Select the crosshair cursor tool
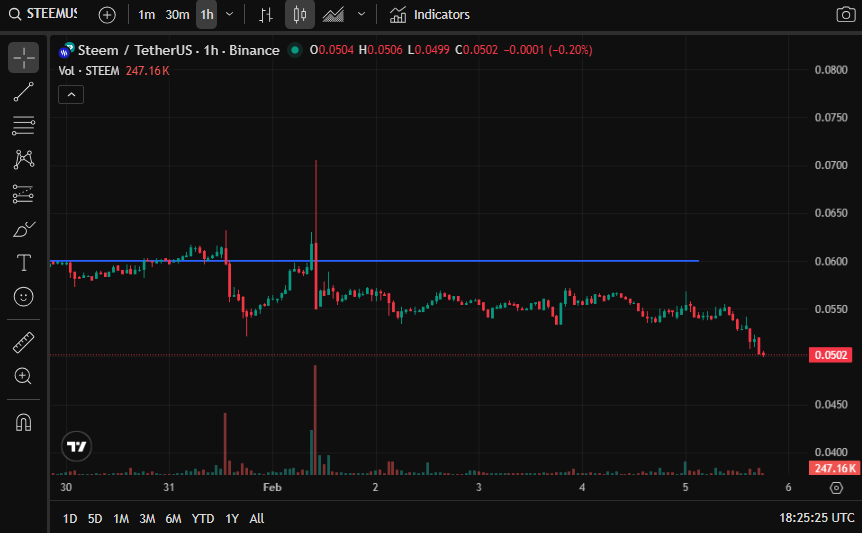Screen dimensions: 862x533 pos(23,58)
